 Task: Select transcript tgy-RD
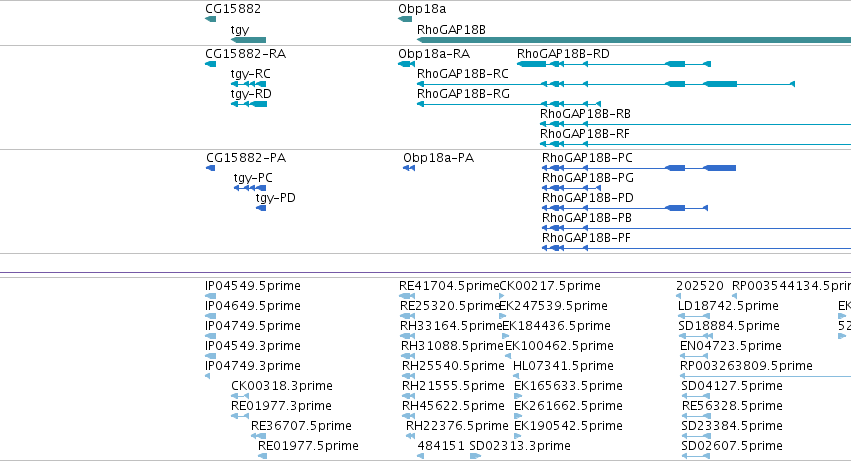pyautogui.click(x=251, y=94)
